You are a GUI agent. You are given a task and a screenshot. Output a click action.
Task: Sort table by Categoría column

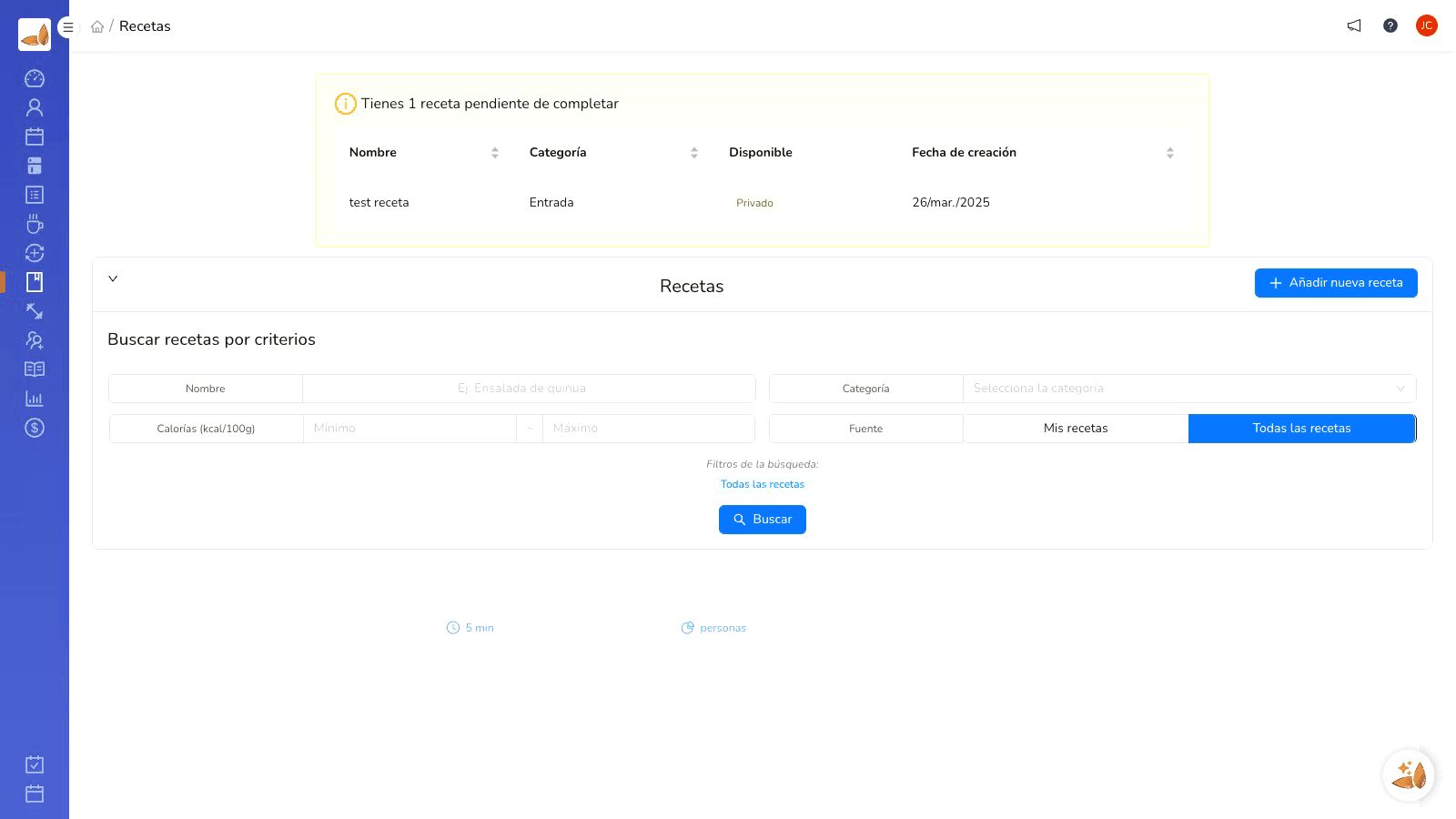(694, 153)
